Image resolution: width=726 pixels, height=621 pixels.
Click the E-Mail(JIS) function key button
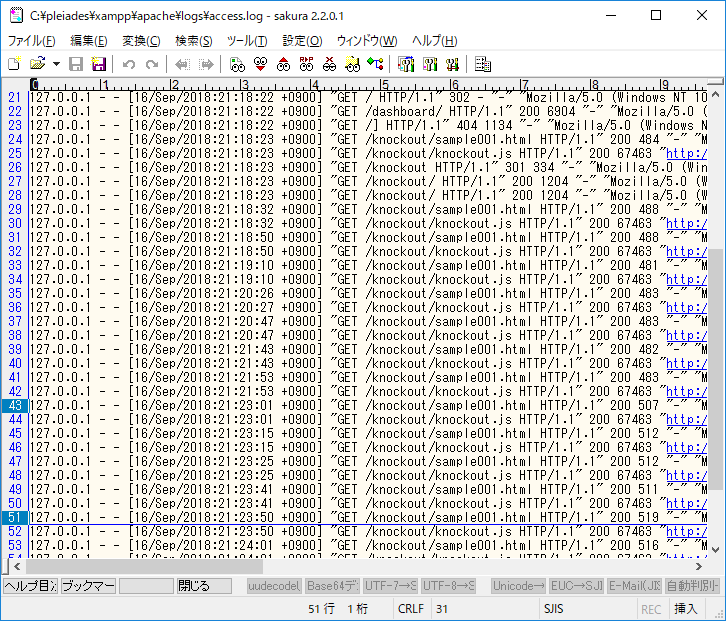pos(634,586)
